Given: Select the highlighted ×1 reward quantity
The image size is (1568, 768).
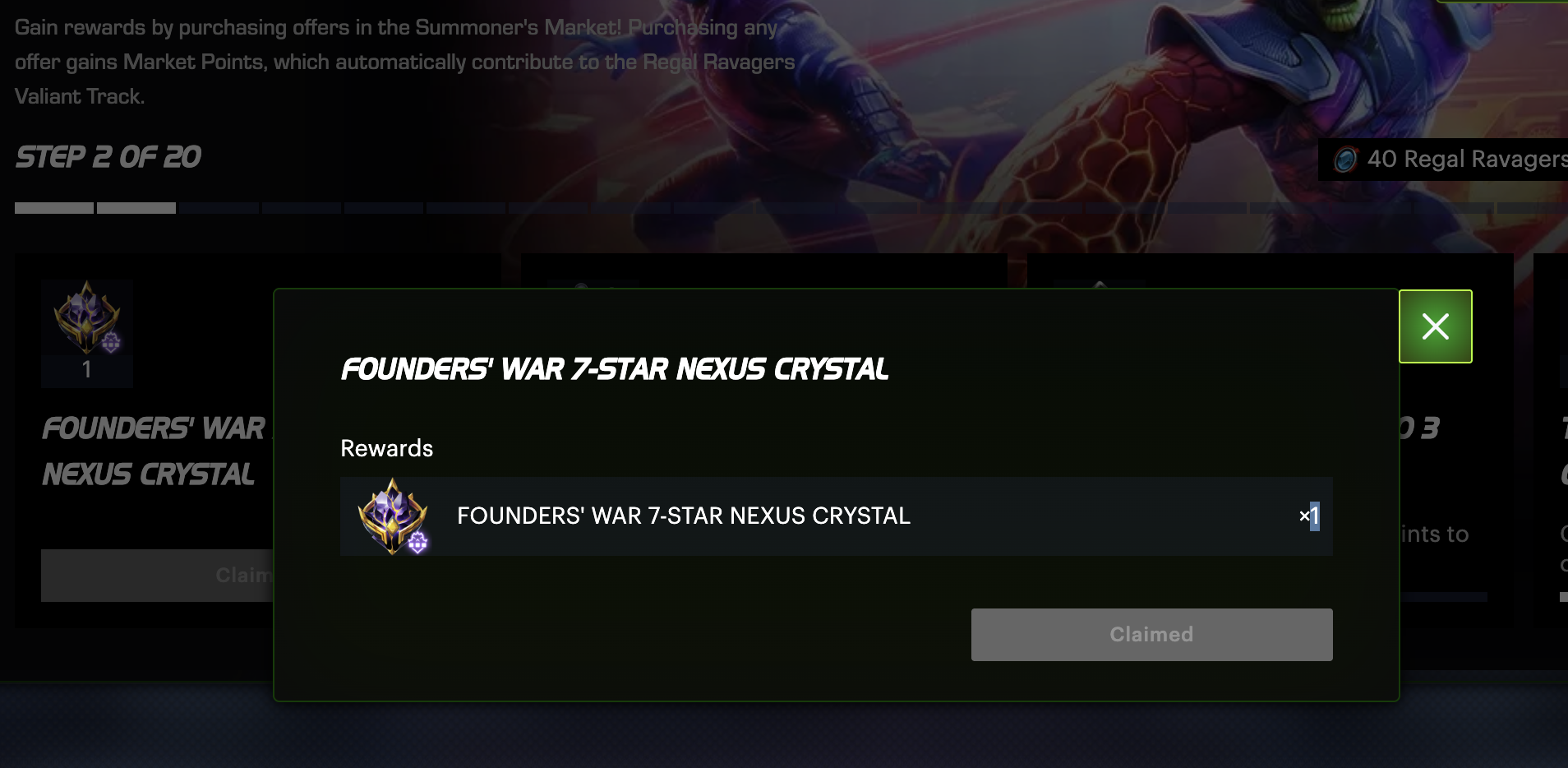Looking at the screenshot, I should click(1309, 516).
